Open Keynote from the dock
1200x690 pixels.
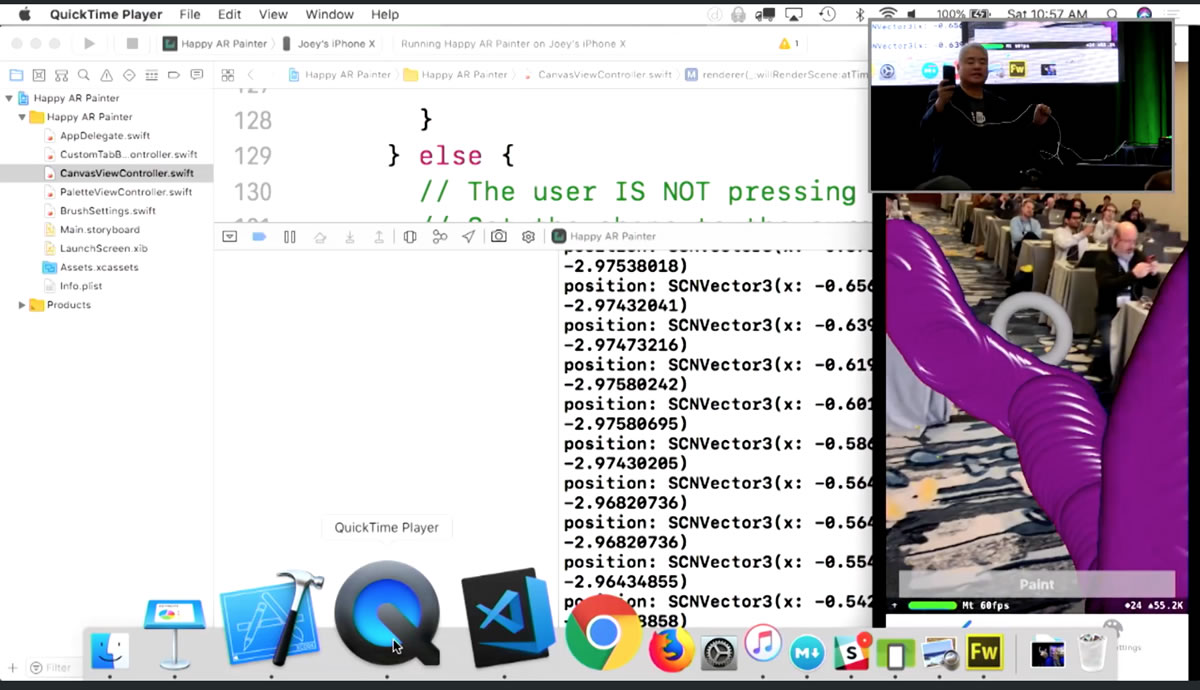click(x=174, y=635)
